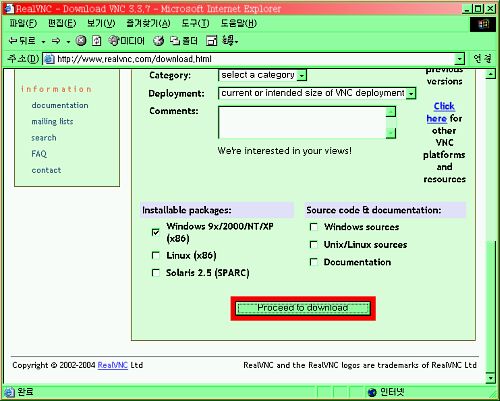Open the contact sidebar link
The width and height of the screenshot is (500, 401).
pos(46,170)
